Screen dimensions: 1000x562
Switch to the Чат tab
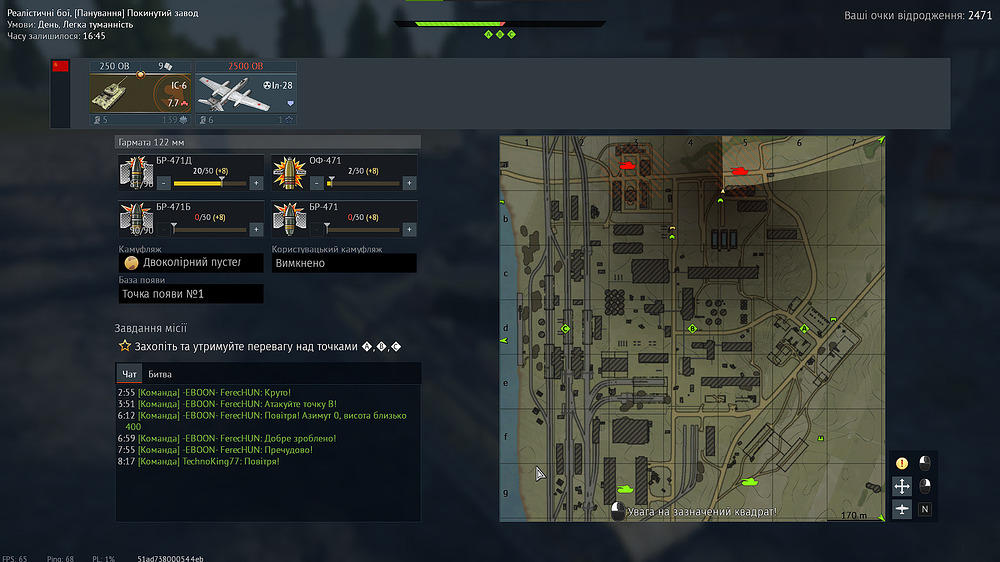(x=129, y=374)
